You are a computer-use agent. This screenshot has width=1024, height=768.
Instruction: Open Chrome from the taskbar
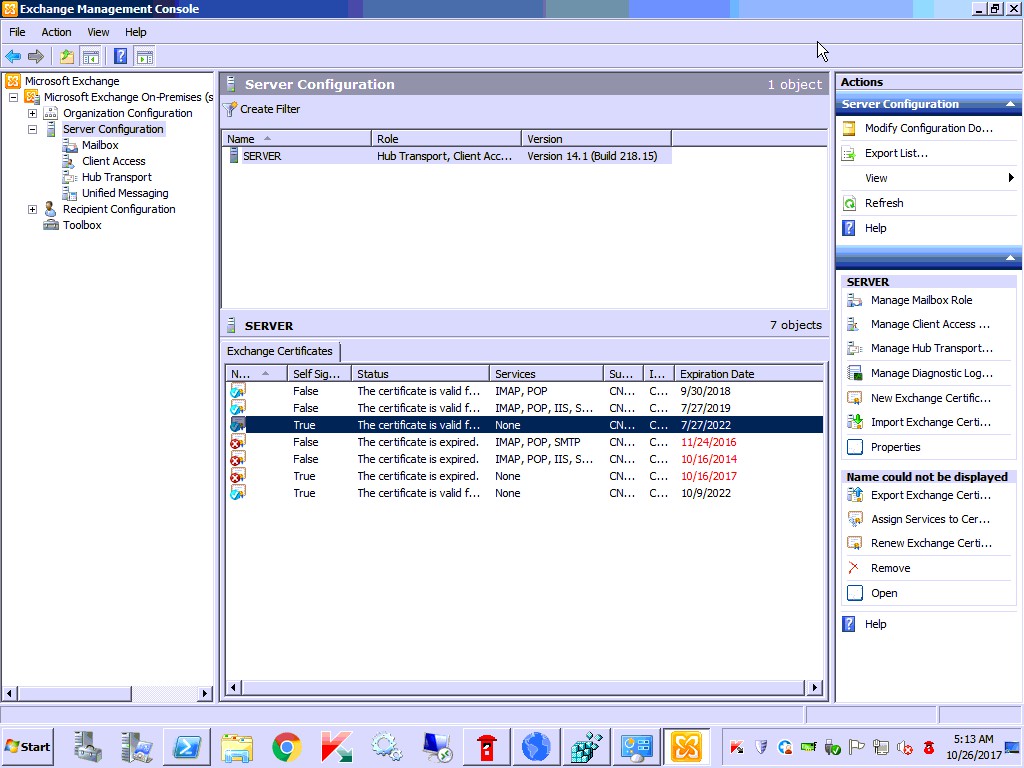287,747
